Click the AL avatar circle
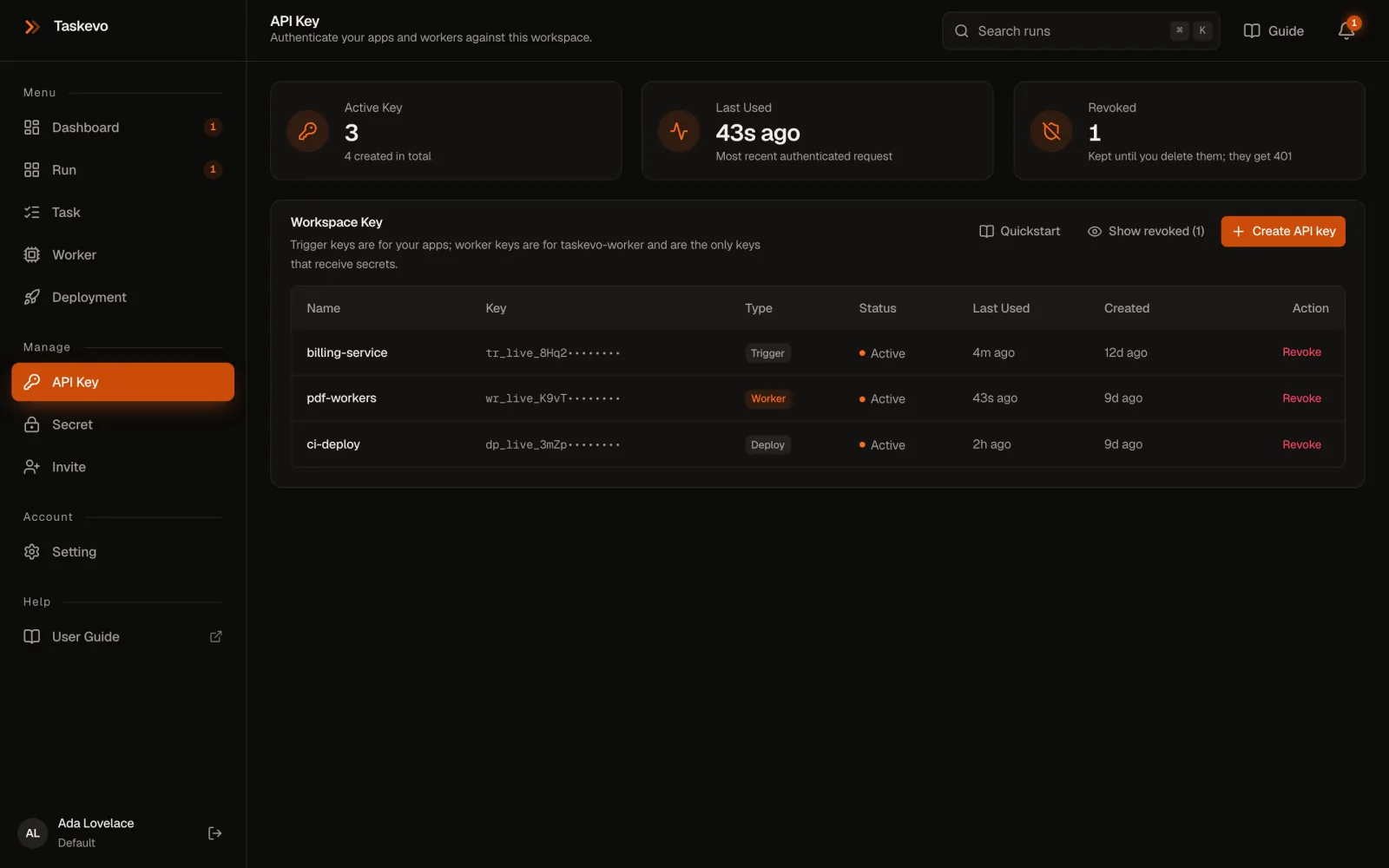 pyautogui.click(x=33, y=833)
